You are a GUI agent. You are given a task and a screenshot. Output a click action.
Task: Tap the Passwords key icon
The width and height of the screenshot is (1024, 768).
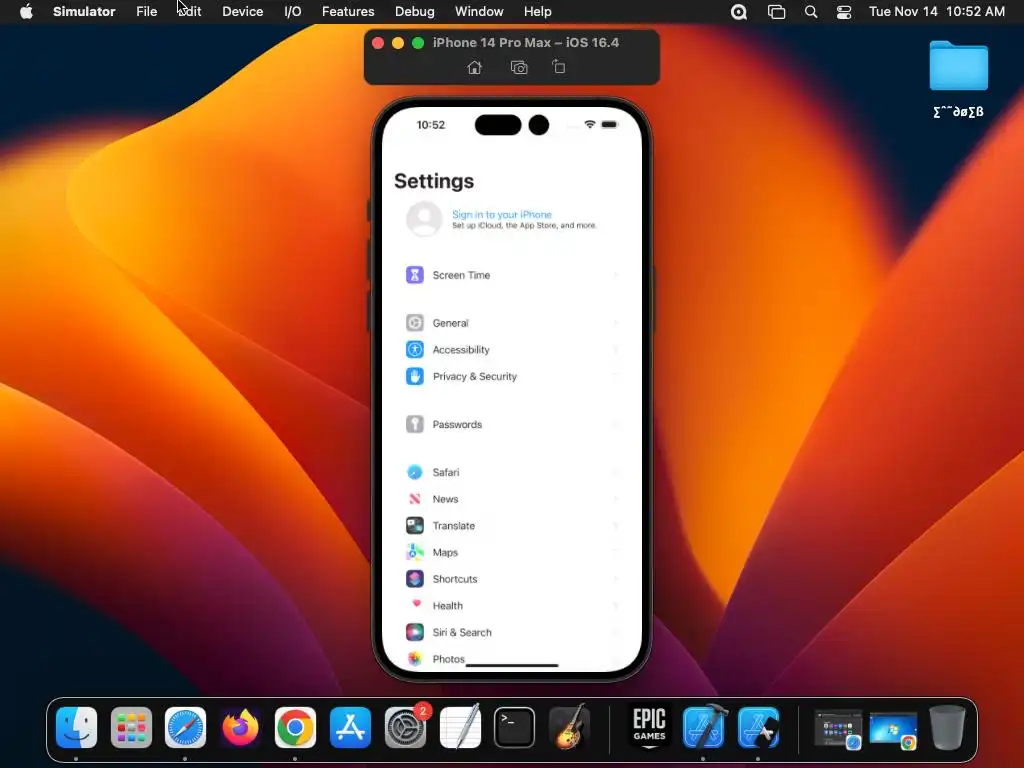pyautogui.click(x=415, y=424)
